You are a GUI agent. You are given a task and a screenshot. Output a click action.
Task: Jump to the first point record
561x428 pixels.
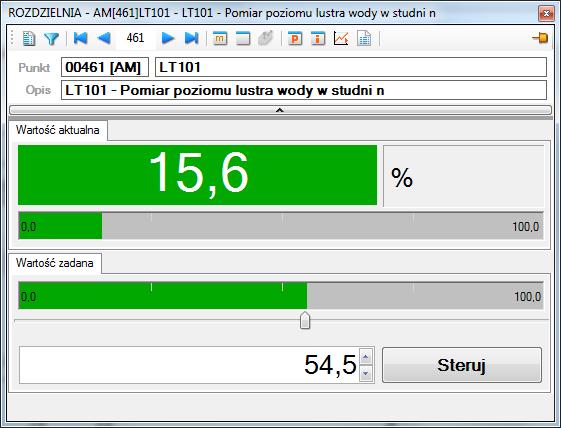pos(81,38)
